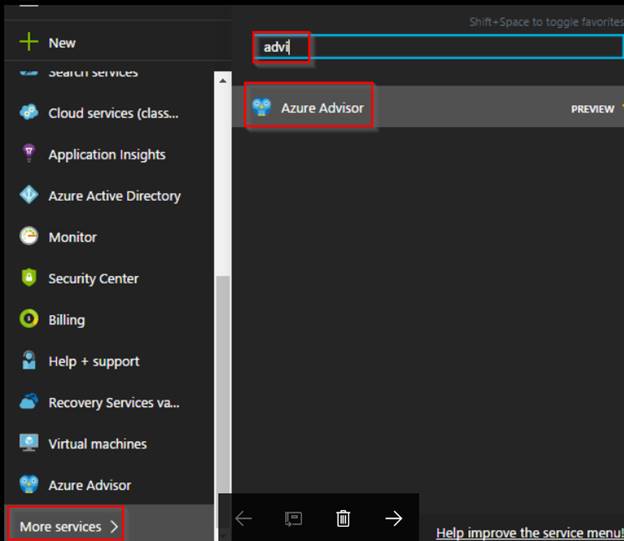The width and height of the screenshot is (624, 541).
Task: Open Application Insights from sidebar
Action: coord(107,154)
